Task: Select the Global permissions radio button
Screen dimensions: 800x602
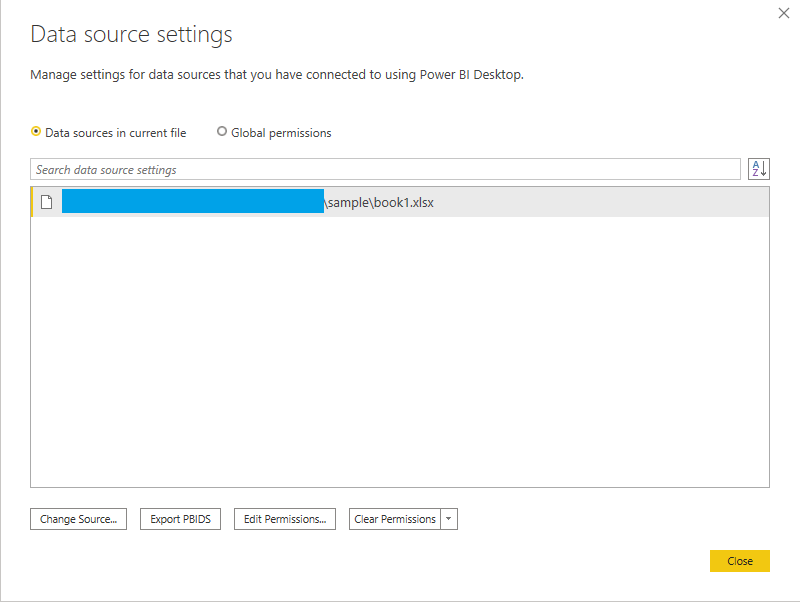Action: [221, 132]
